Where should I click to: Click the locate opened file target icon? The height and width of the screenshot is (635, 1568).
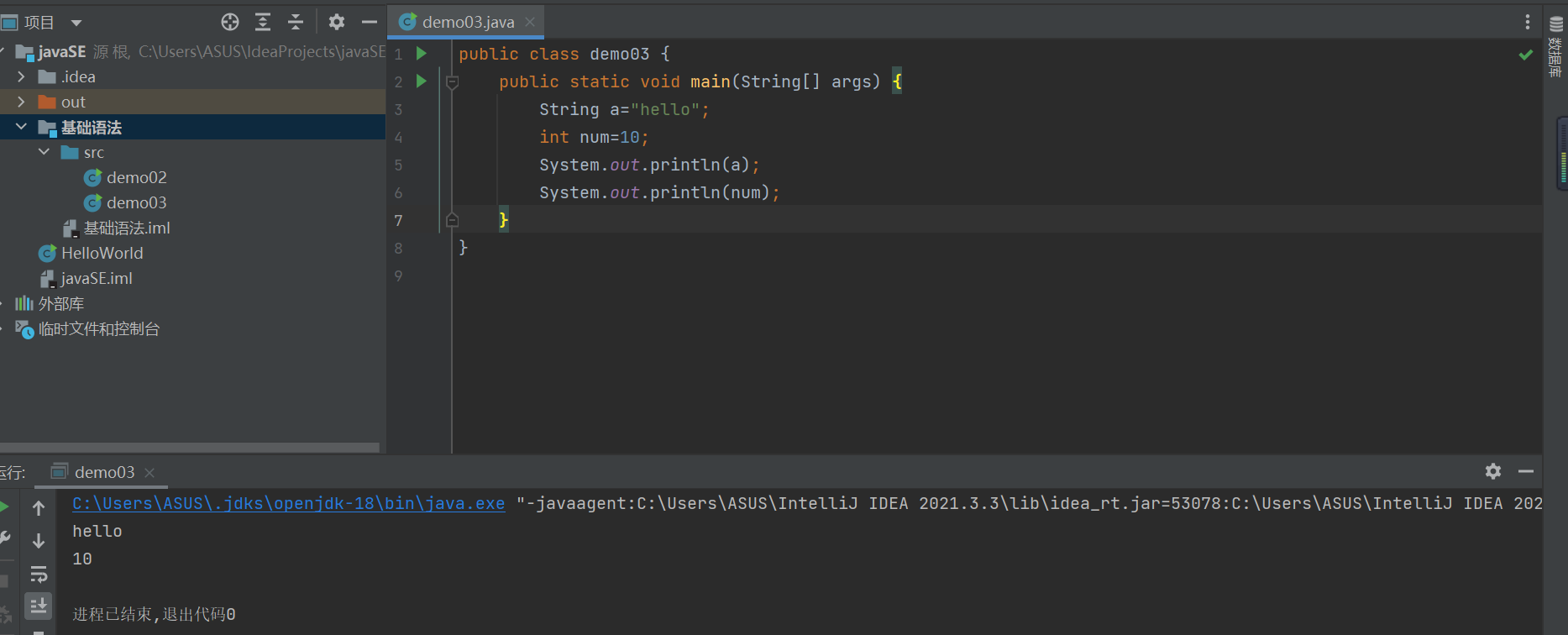(230, 22)
